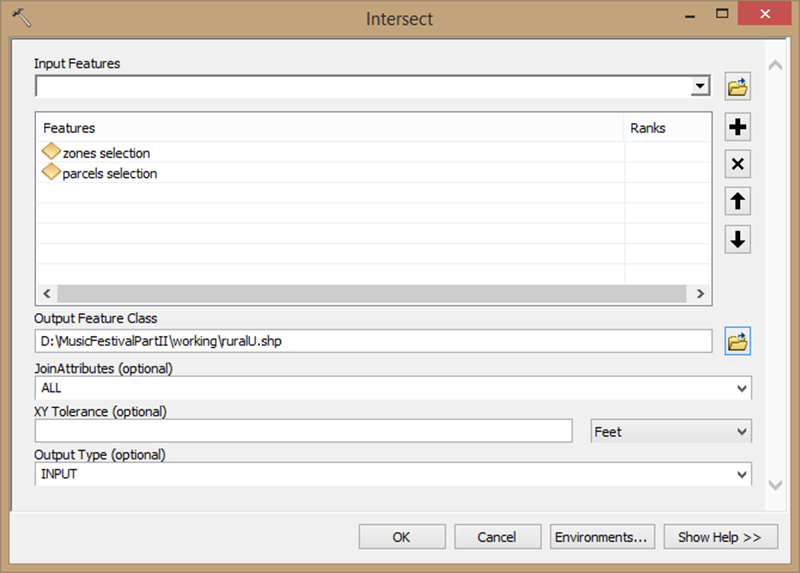Viewport: 800px width, 573px height.
Task: Click the Cancel button
Action: (x=497, y=537)
